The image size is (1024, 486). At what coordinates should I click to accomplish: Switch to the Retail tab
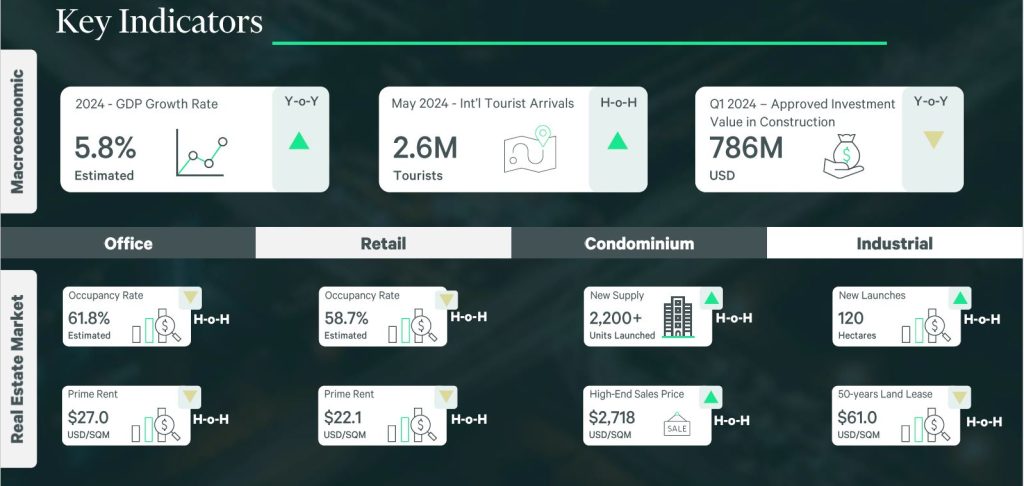pyautogui.click(x=383, y=243)
